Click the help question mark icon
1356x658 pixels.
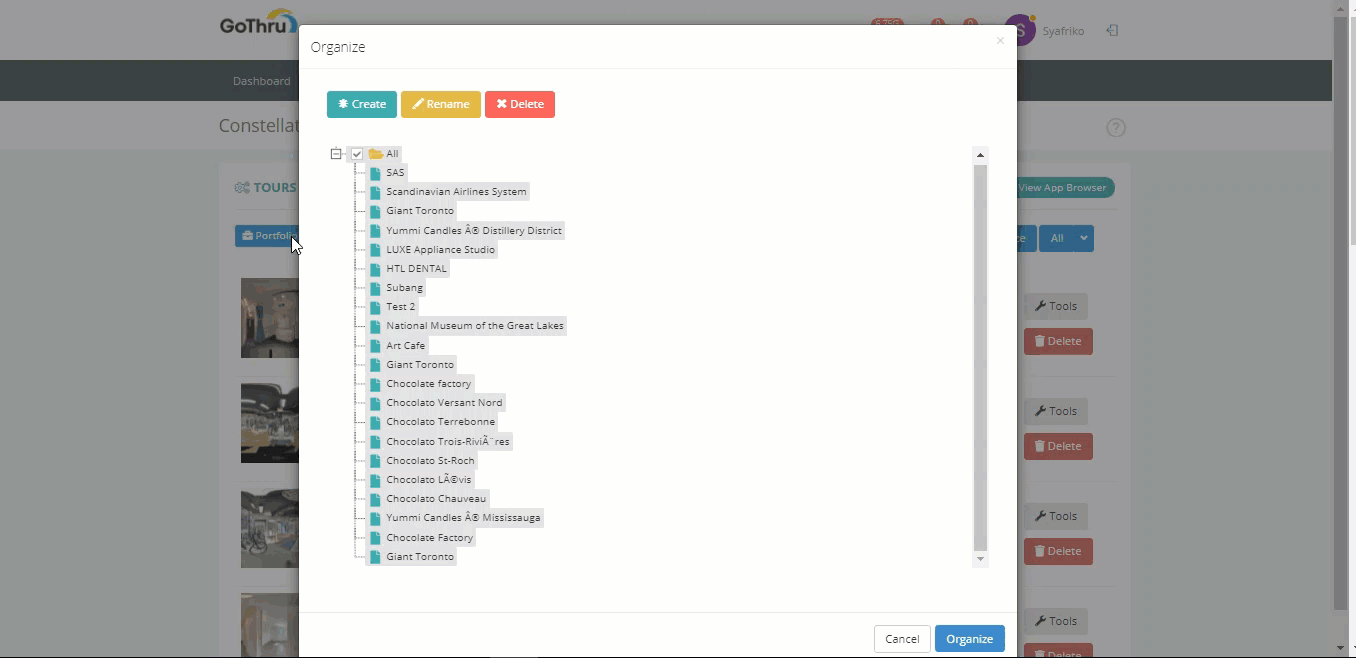coord(1116,128)
